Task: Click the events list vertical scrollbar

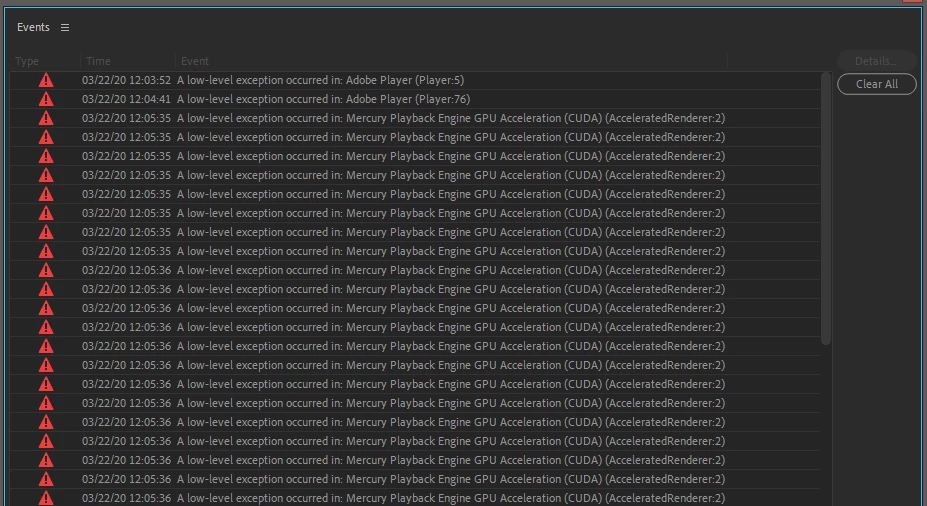Action: pyautogui.click(x=826, y=208)
